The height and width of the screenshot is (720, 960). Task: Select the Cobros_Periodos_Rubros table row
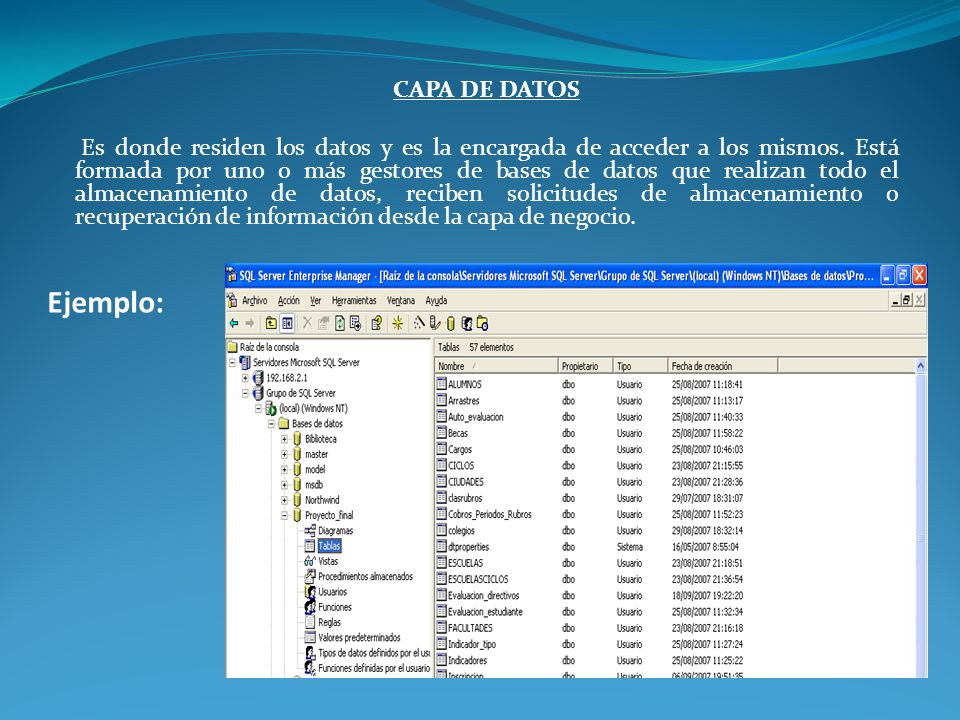tap(590, 514)
